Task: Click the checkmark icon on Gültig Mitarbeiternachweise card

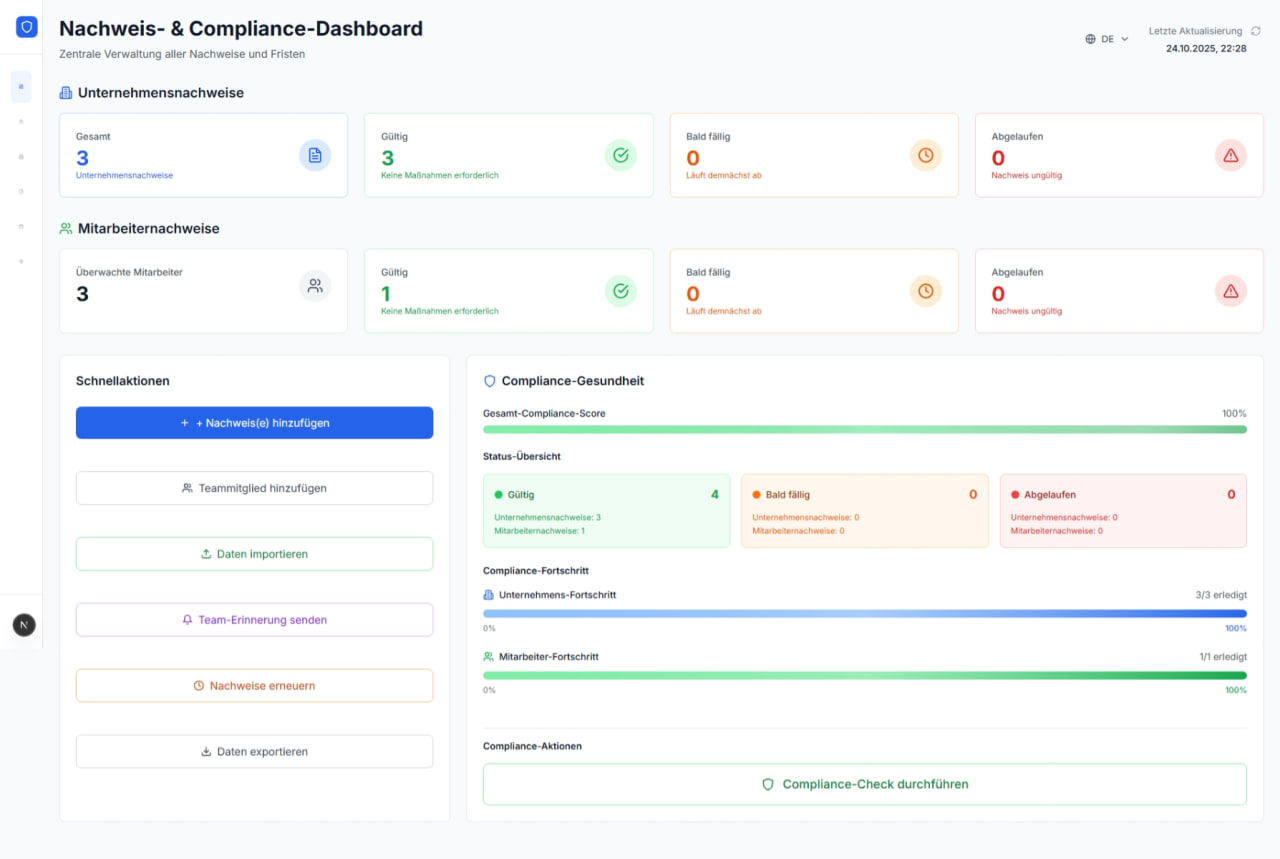Action: point(620,291)
